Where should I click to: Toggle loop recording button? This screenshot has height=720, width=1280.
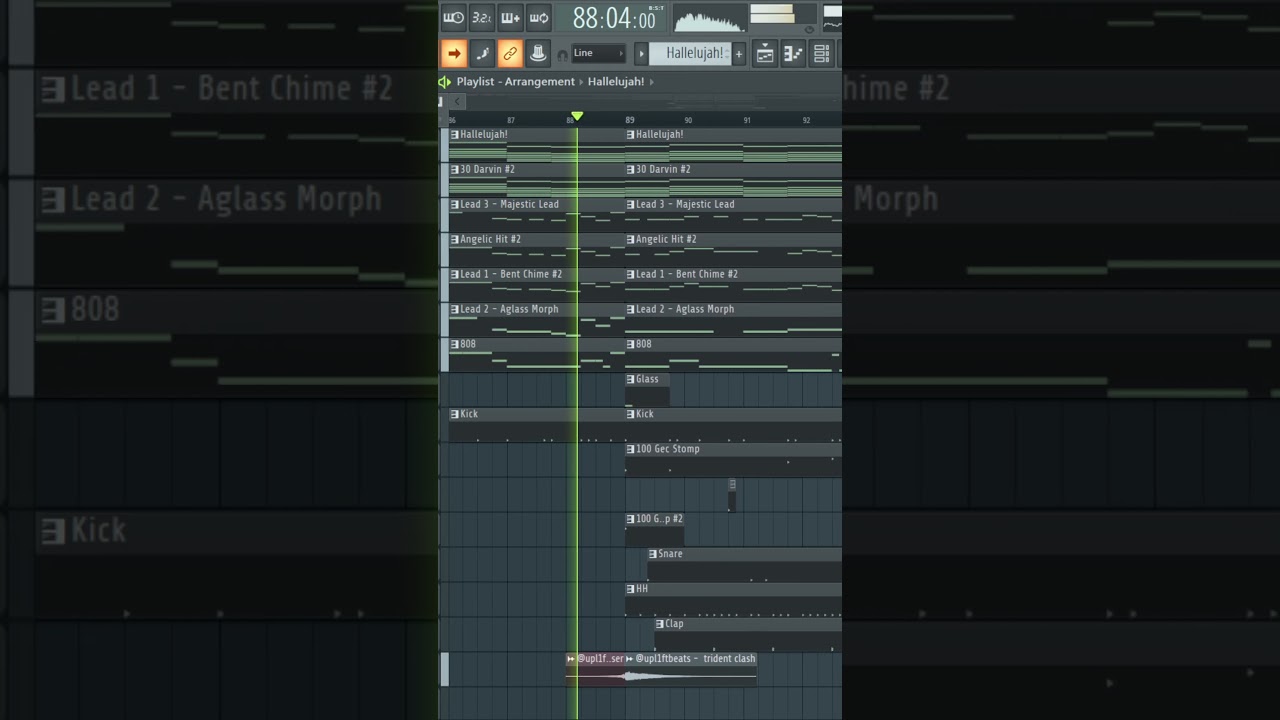pyautogui.click(x=539, y=17)
